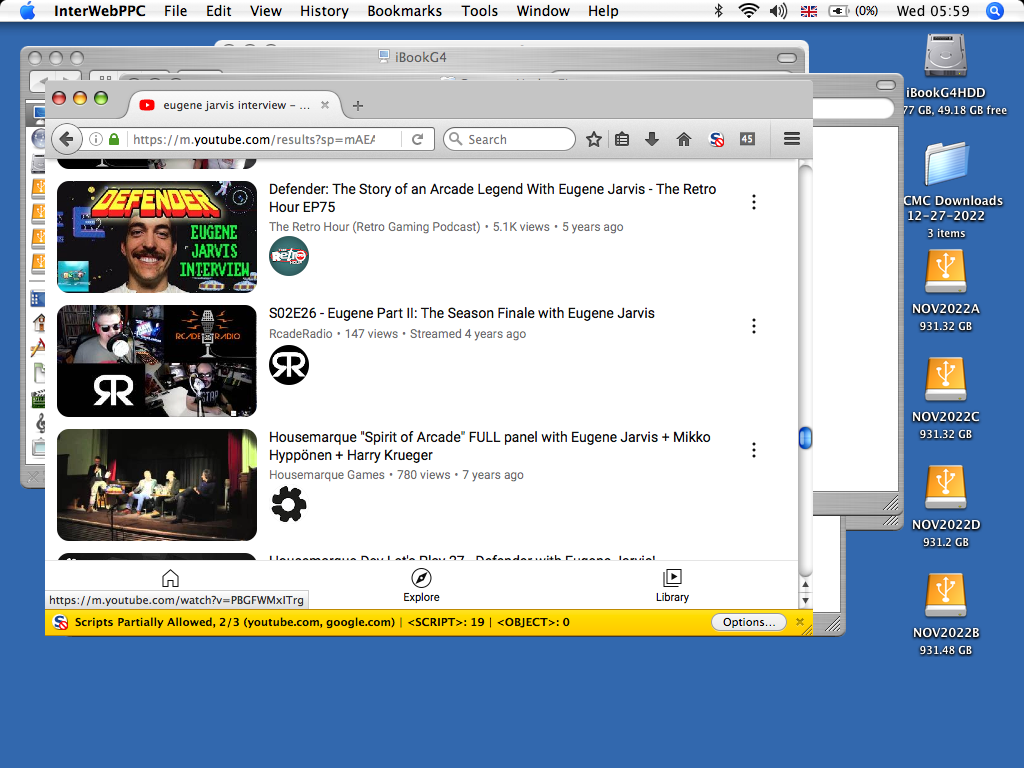Open the NoScript toolbar icon
This screenshot has height=768, width=1024.
pos(716,139)
